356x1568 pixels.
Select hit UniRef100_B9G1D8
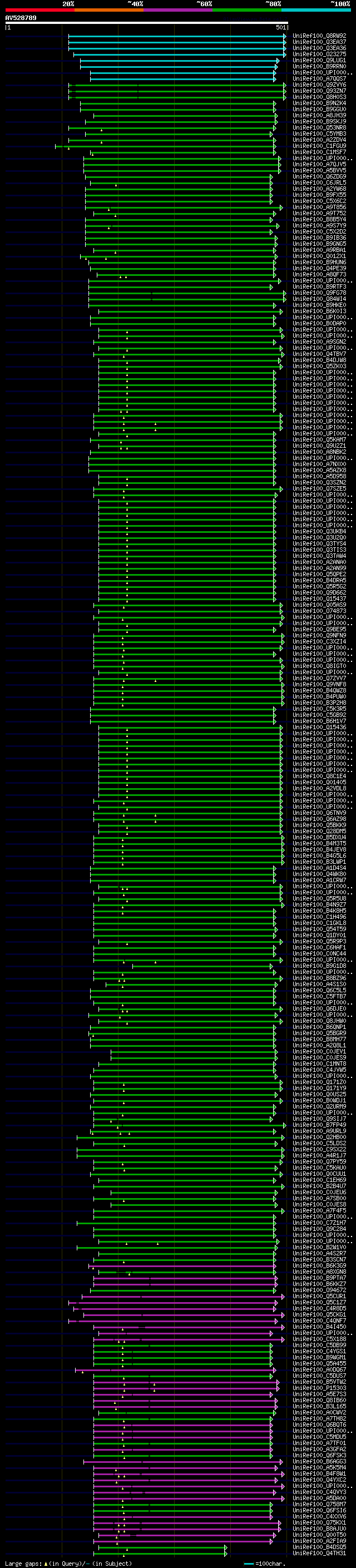click(x=319, y=966)
